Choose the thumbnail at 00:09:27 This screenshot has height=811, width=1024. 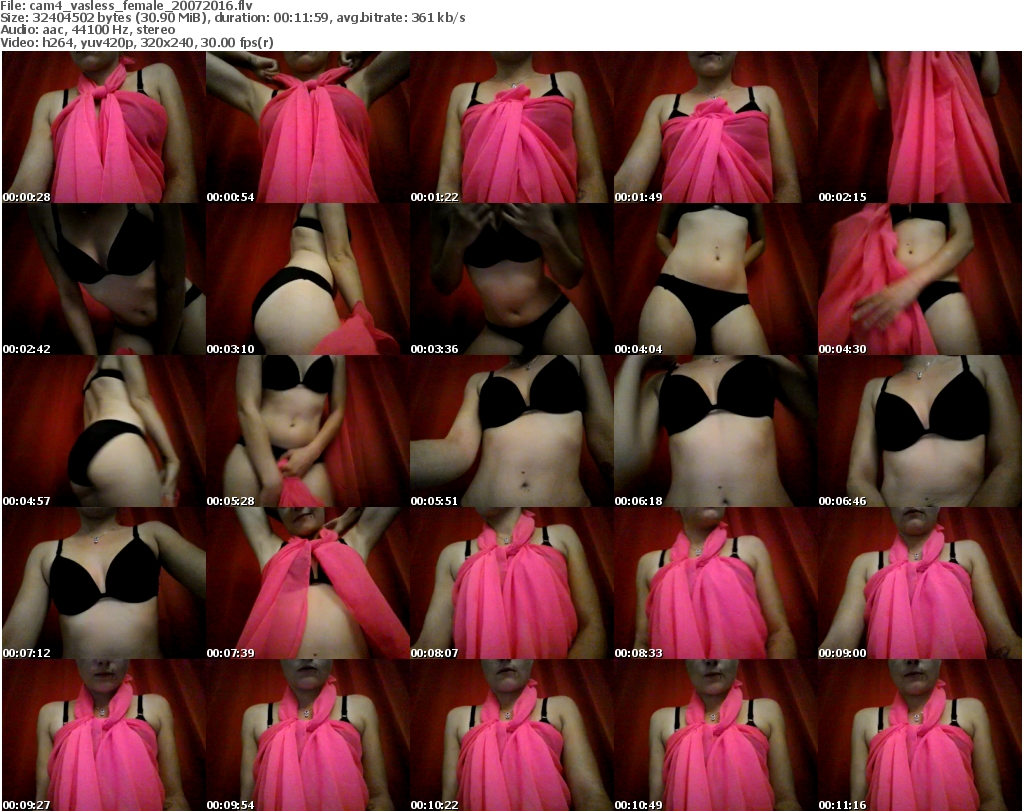(104, 735)
